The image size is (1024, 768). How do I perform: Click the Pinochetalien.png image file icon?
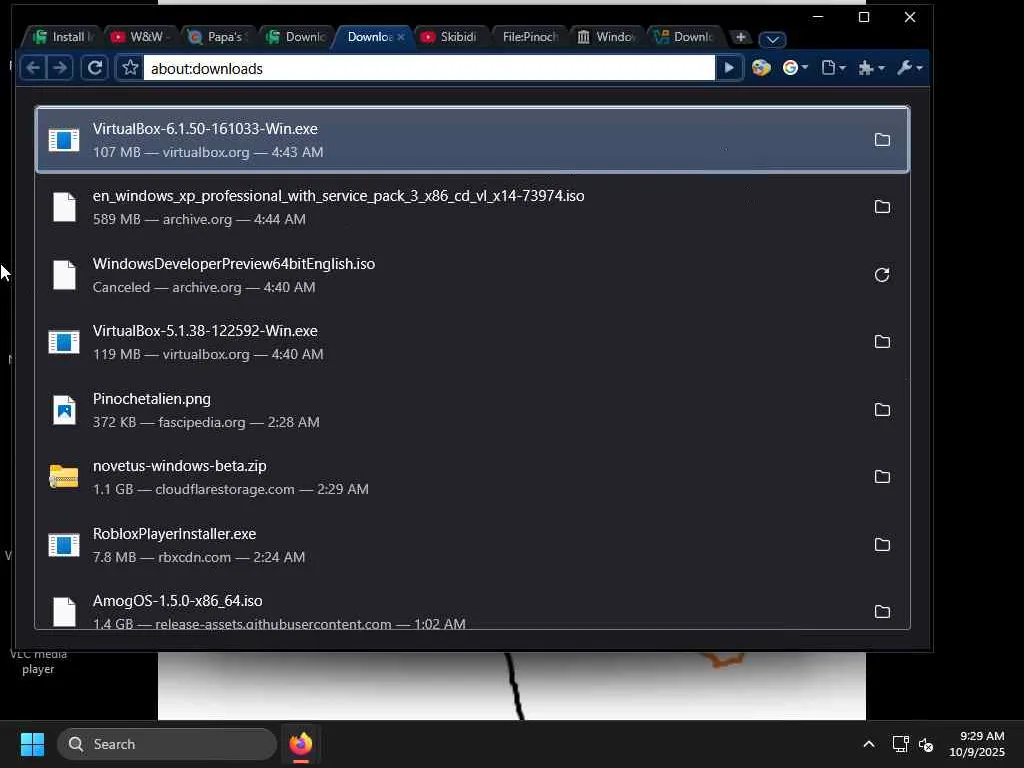point(64,410)
